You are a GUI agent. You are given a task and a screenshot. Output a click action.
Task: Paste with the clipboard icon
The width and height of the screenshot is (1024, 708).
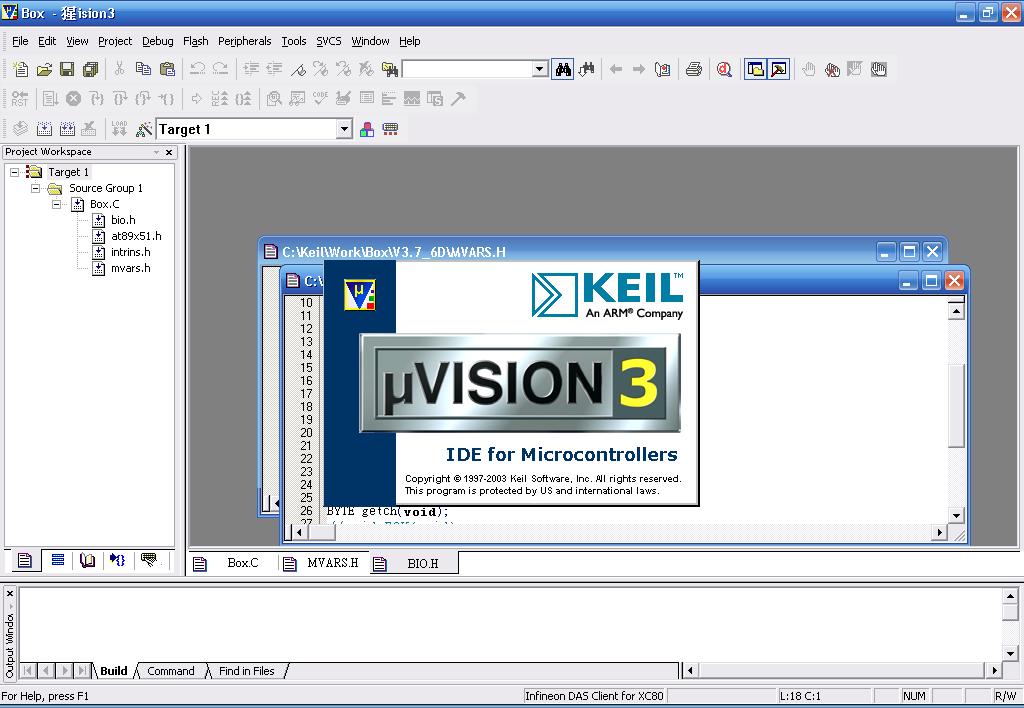167,69
